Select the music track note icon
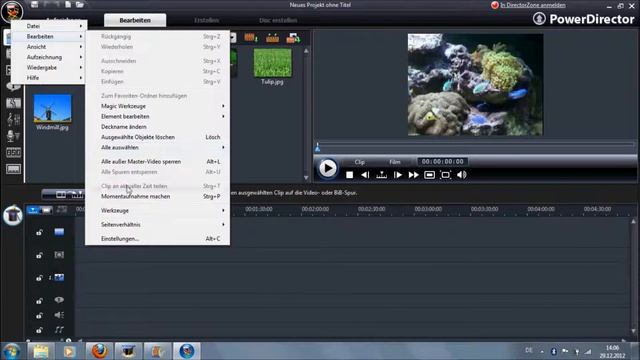 (59, 329)
